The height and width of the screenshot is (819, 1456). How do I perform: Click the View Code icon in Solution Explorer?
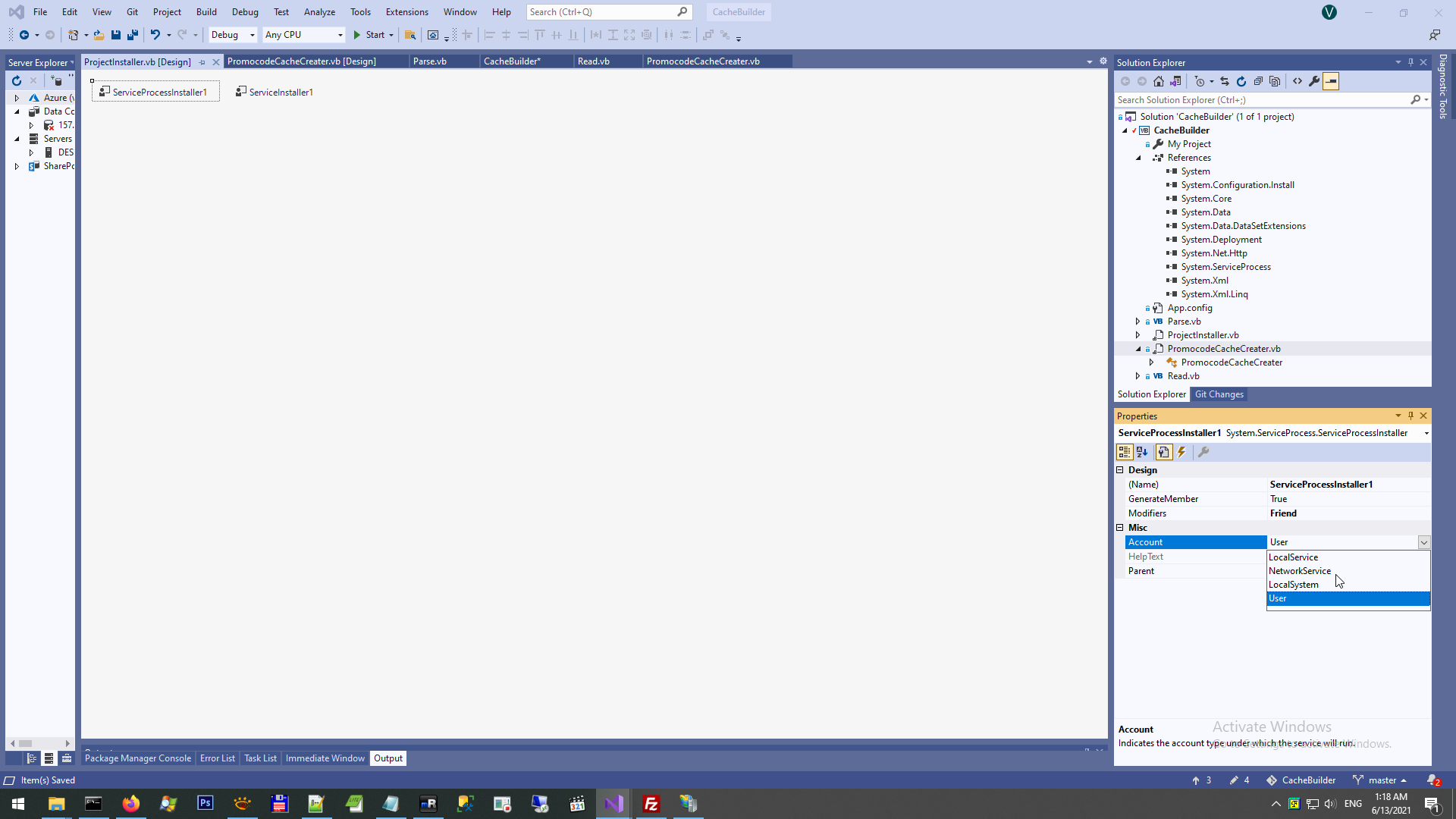pos(1298,81)
